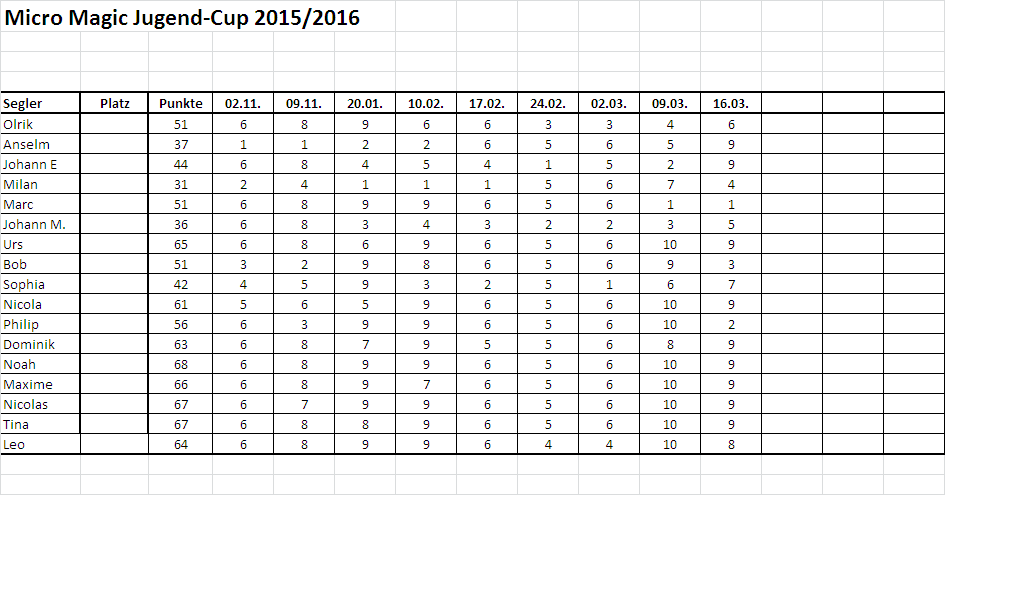Select the name cell Leo
1014x602 pixels.
coord(40,445)
